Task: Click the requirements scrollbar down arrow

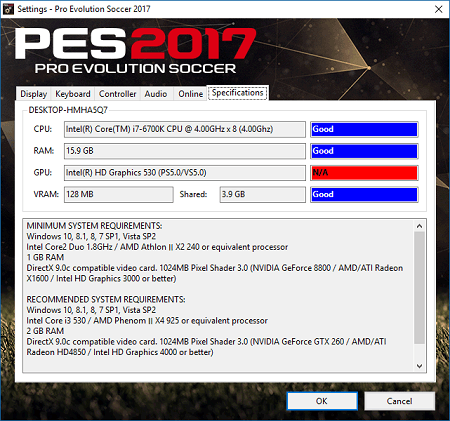Action: tap(419, 366)
